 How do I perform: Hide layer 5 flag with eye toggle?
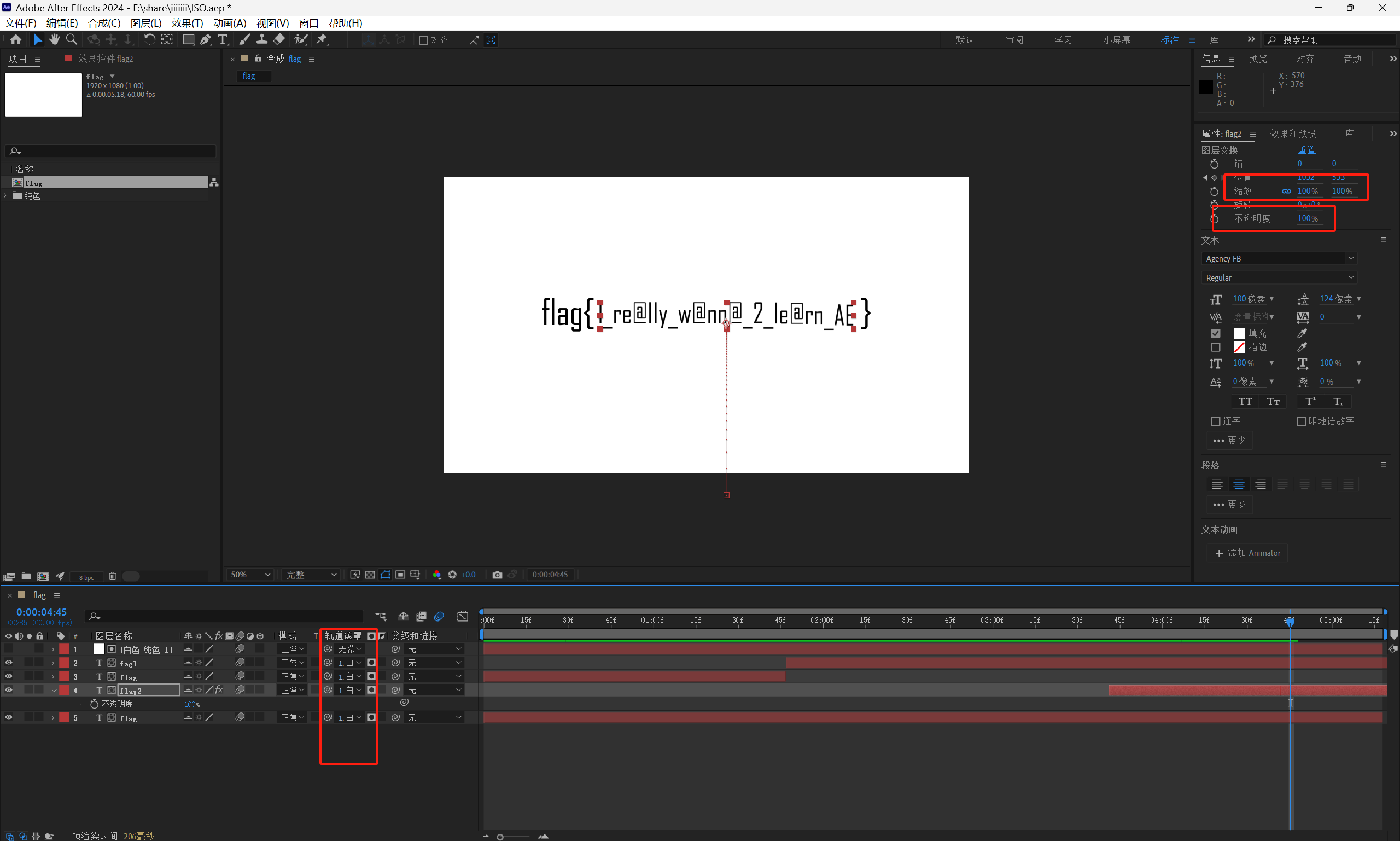[9, 717]
